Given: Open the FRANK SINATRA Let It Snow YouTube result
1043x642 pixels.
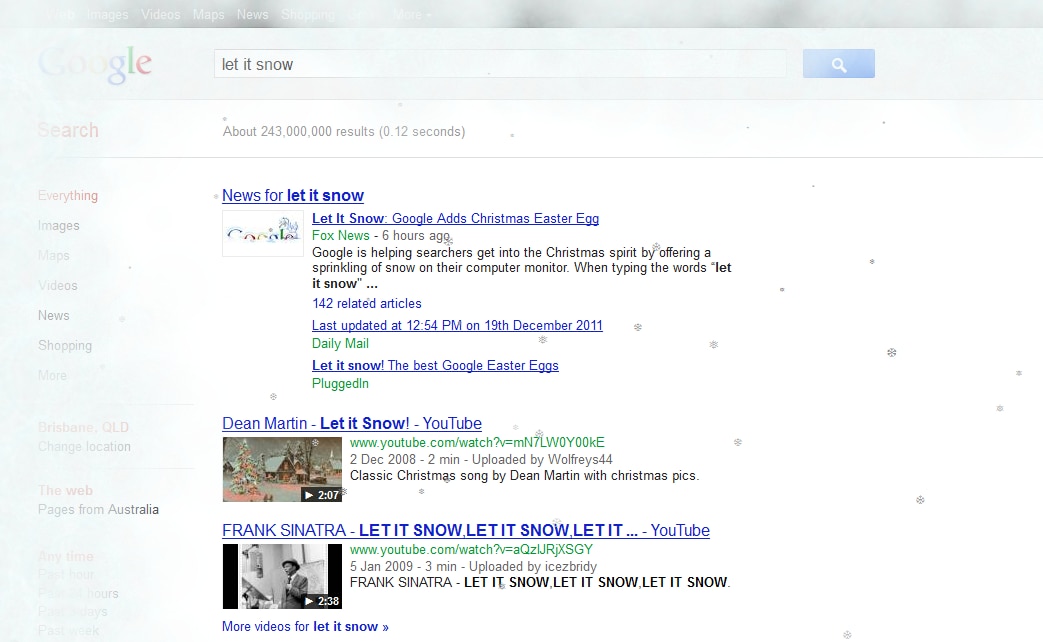Looking at the screenshot, I should click(466, 530).
